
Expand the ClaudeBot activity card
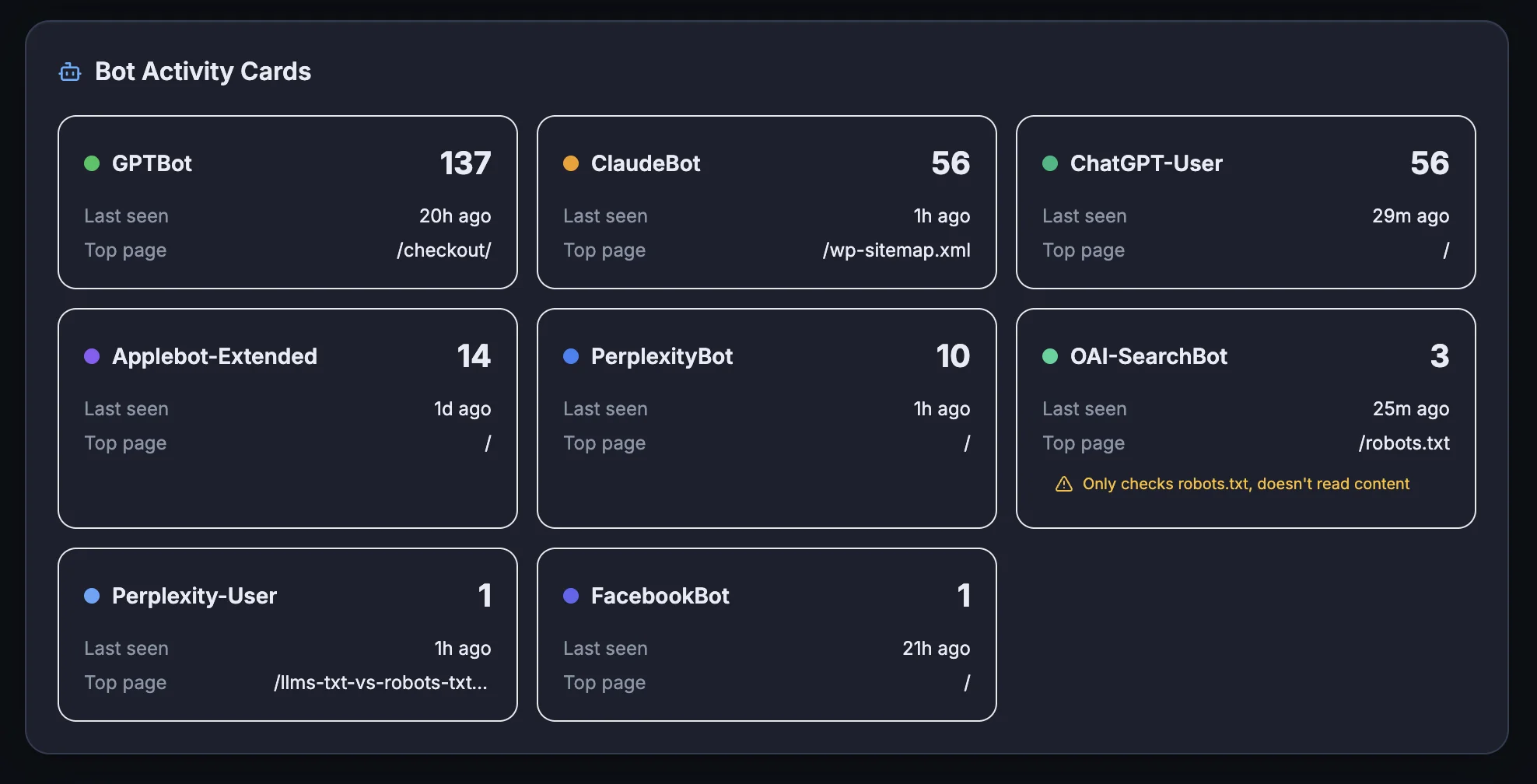click(x=766, y=202)
